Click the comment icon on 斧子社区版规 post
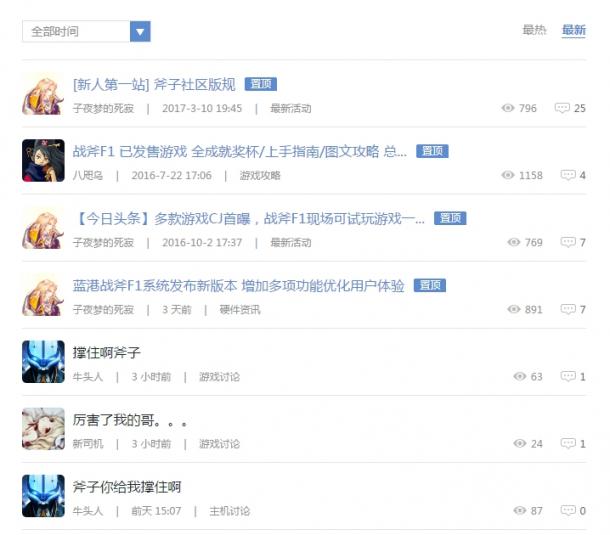The image size is (610, 535). 562,108
